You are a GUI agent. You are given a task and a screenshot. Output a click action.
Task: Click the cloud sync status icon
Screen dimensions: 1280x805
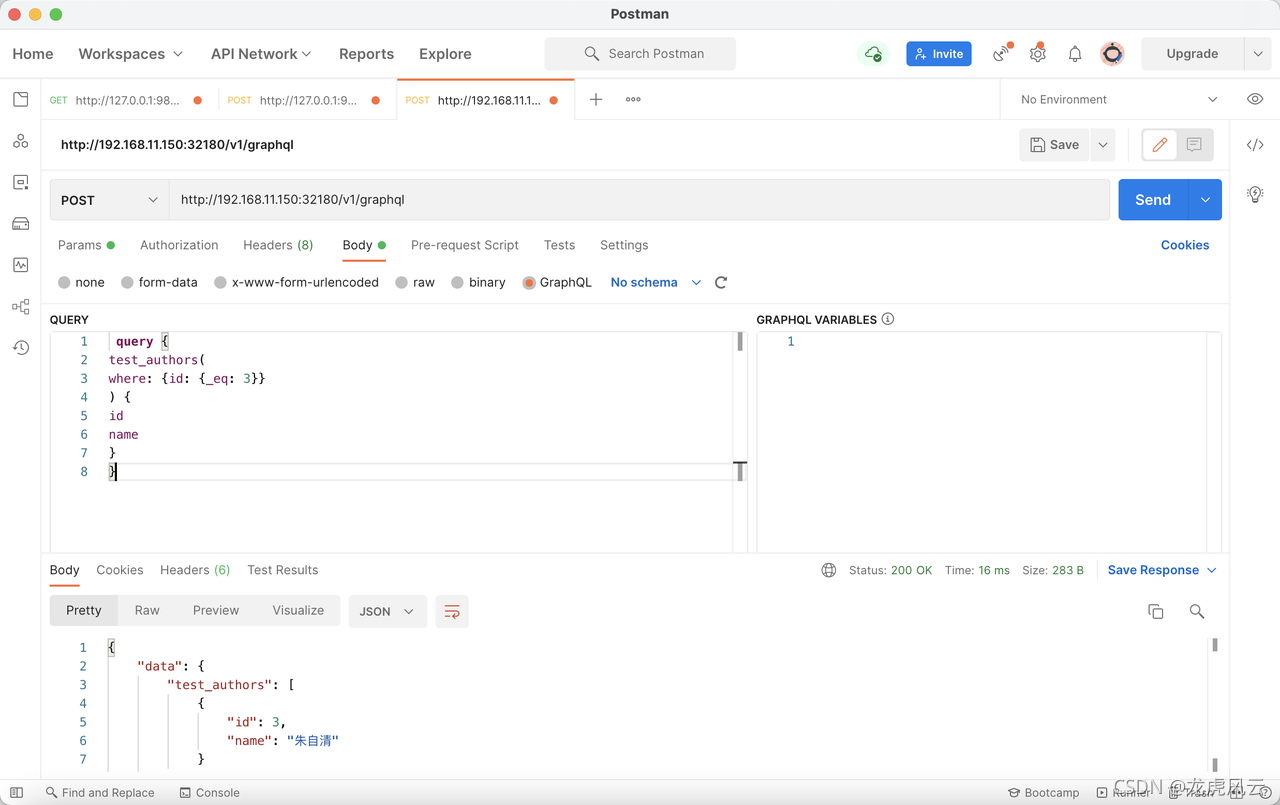(x=873, y=54)
